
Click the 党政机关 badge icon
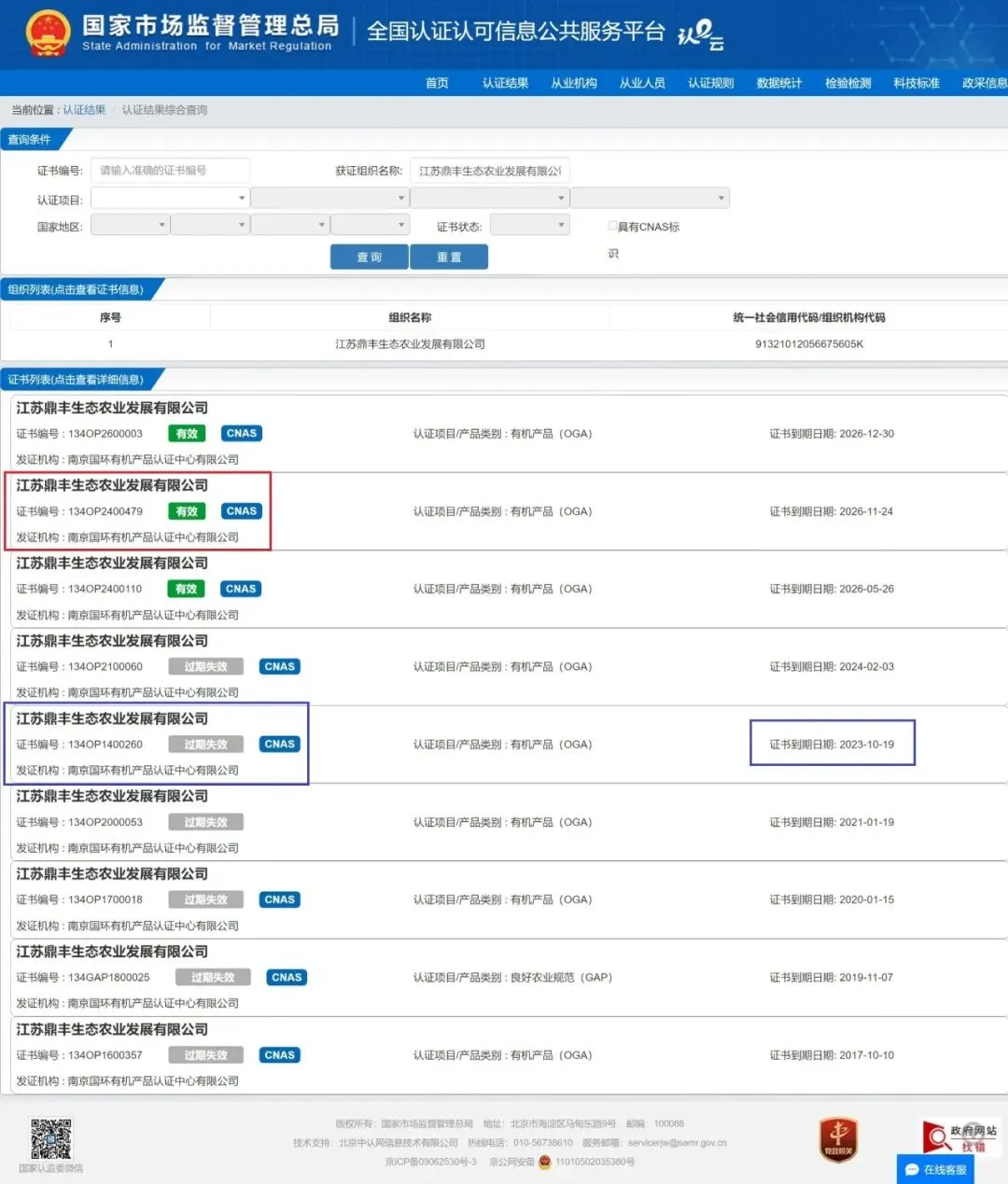click(839, 1138)
